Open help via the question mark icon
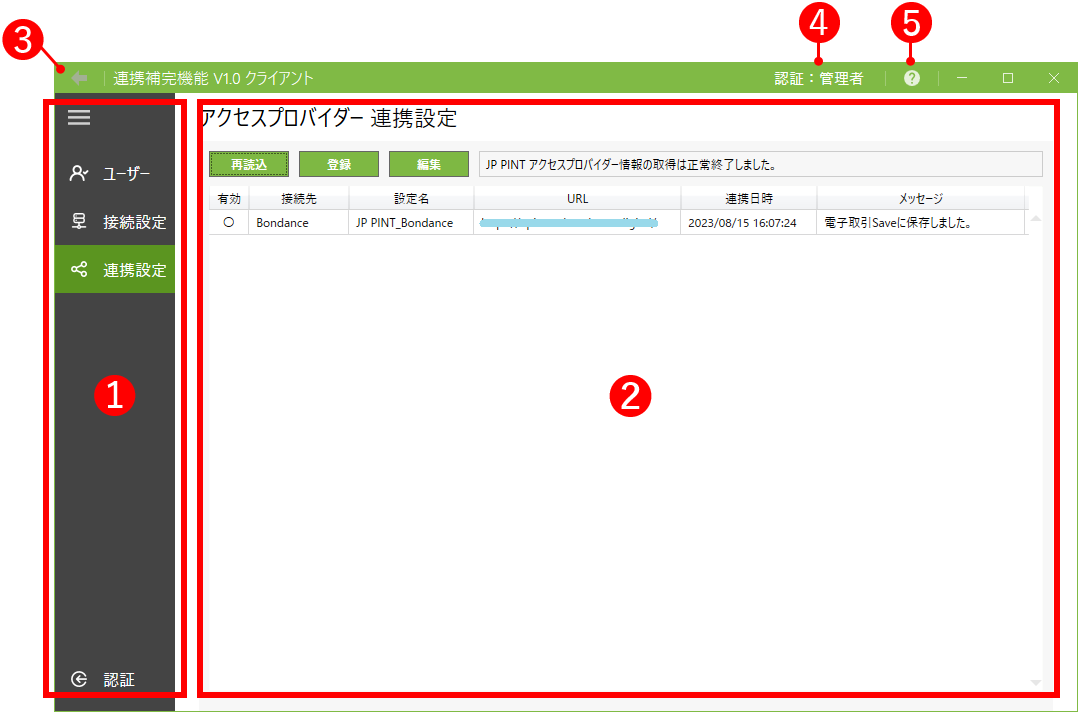Viewport: 1088px width, 722px height. (x=911, y=76)
